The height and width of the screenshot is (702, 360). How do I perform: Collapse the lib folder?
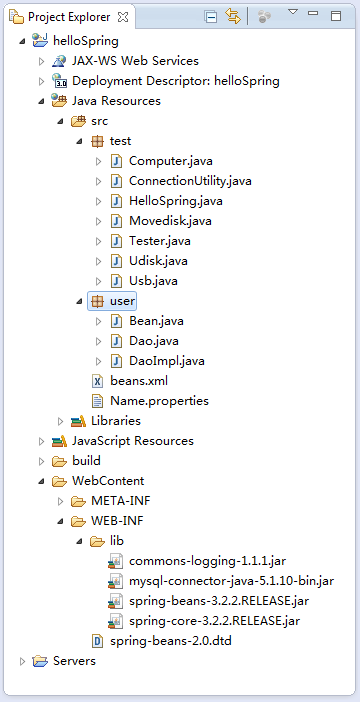coord(79,542)
